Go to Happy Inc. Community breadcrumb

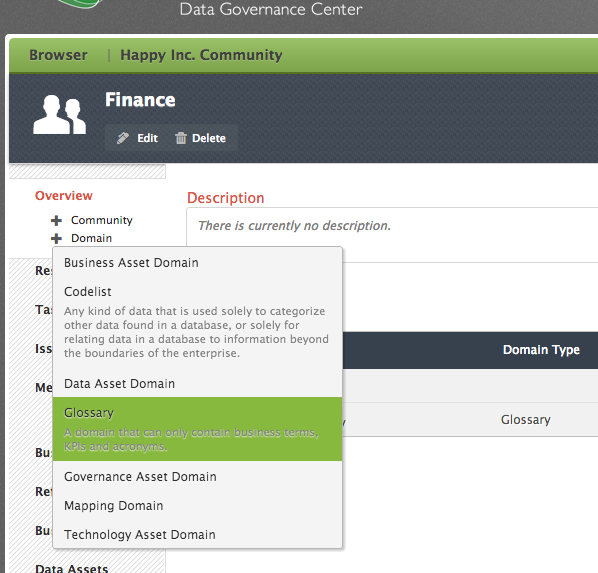tap(201, 55)
